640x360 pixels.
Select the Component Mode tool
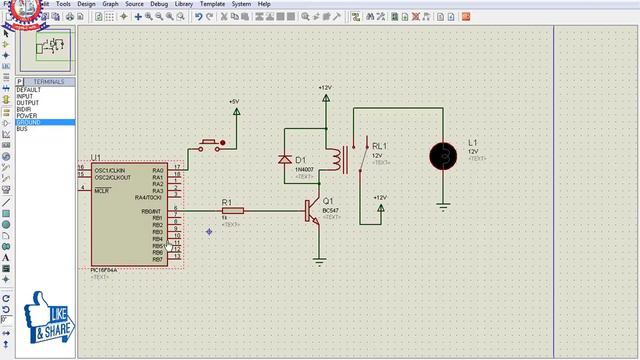pos(6,44)
